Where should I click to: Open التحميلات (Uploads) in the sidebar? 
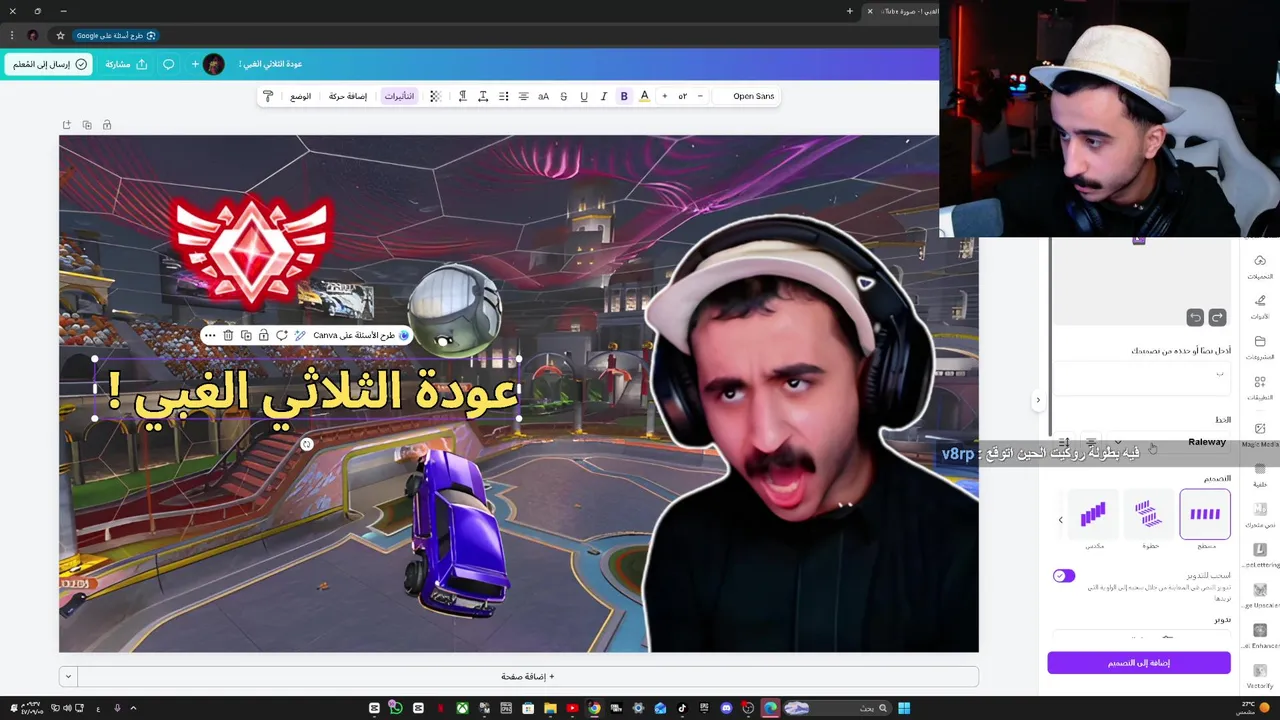click(1260, 266)
